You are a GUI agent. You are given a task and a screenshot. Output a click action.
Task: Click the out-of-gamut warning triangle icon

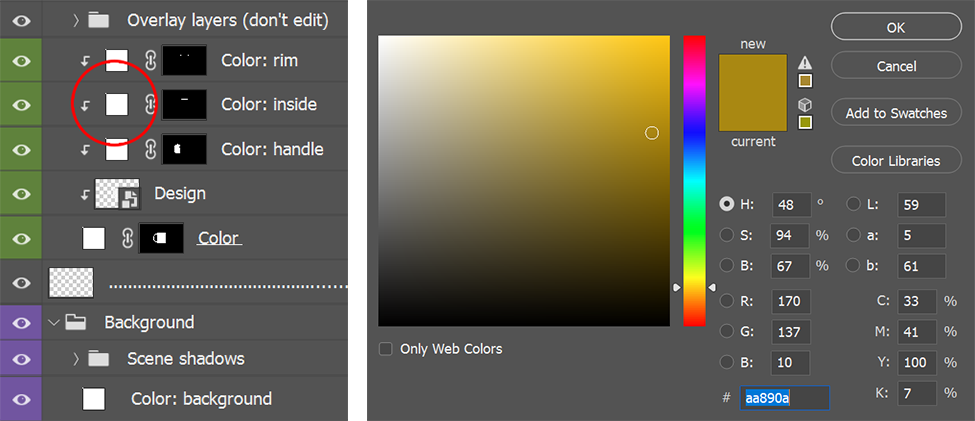click(x=805, y=62)
